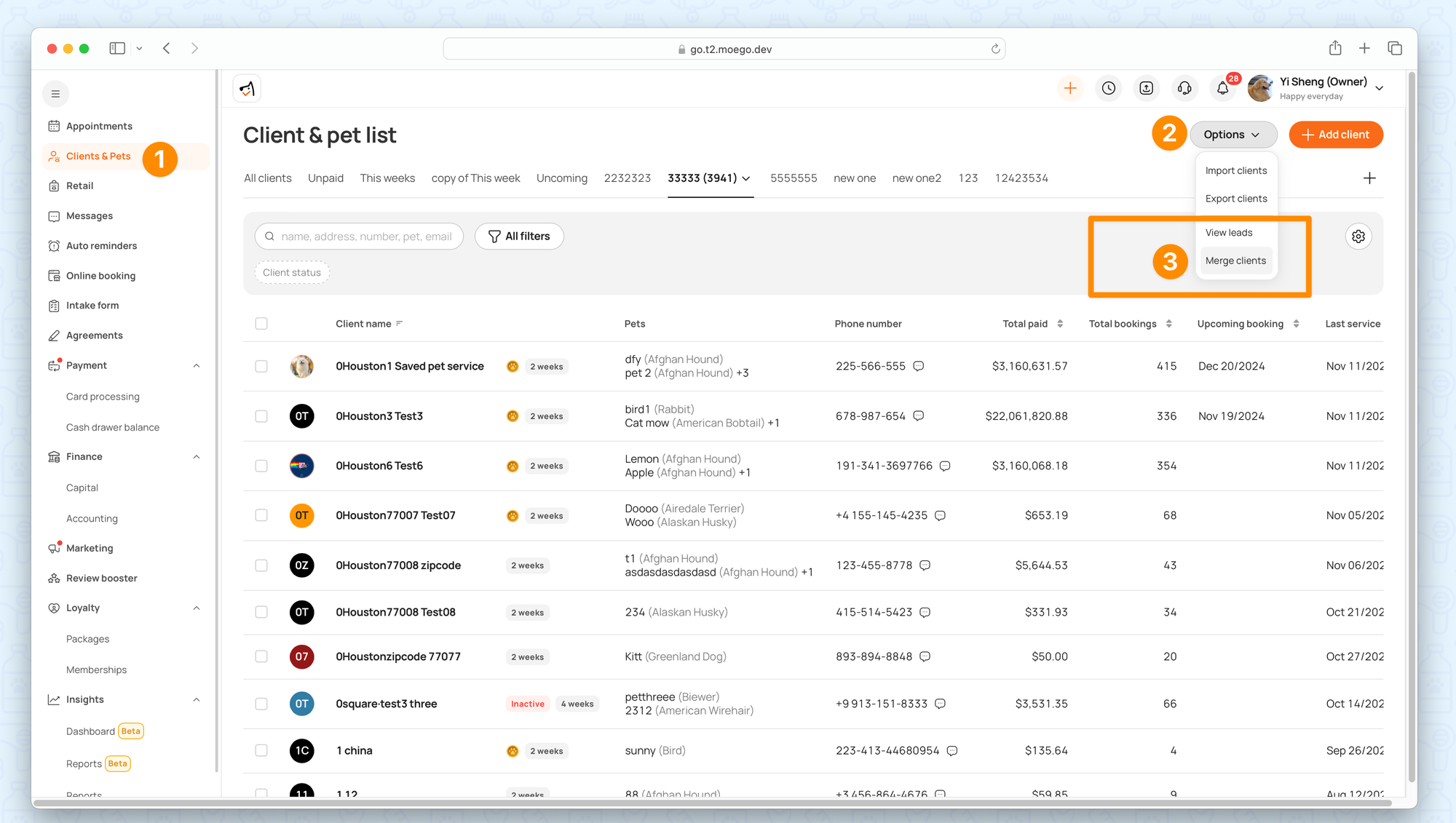Open Review booster in the sidebar
Viewport: 1456px width, 823px height.
(x=101, y=578)
